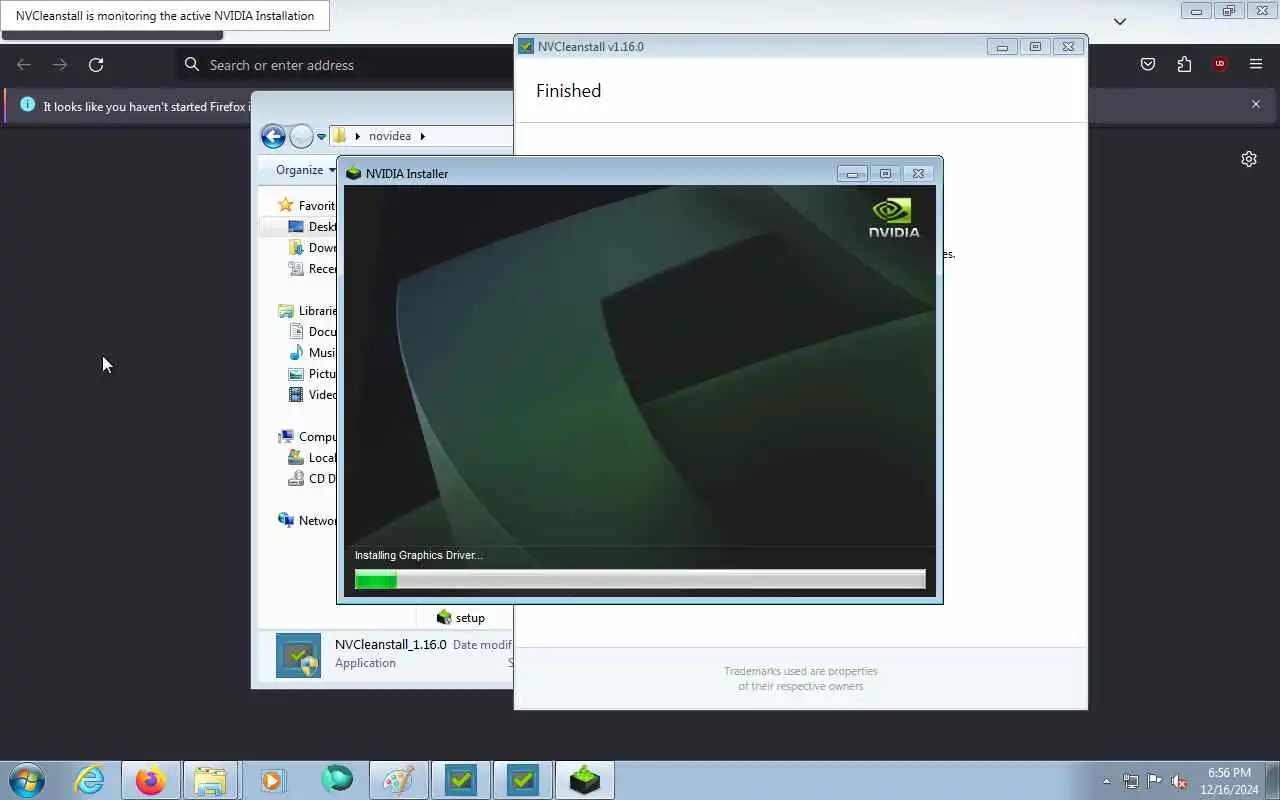Click the NVIDIA logo in the installer
The width and height of the screenshot is (1280, 800).
click(x=893, y=217)
